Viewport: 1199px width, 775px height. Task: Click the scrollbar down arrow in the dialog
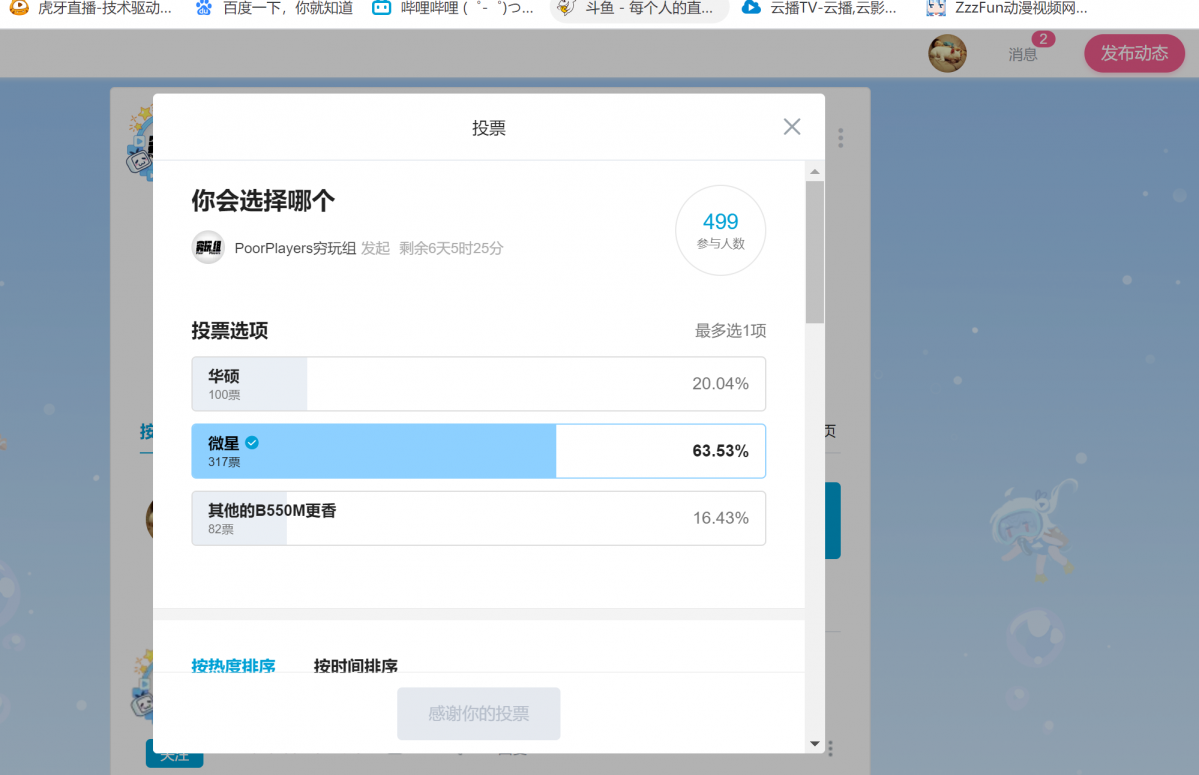[x=814, y=743]
